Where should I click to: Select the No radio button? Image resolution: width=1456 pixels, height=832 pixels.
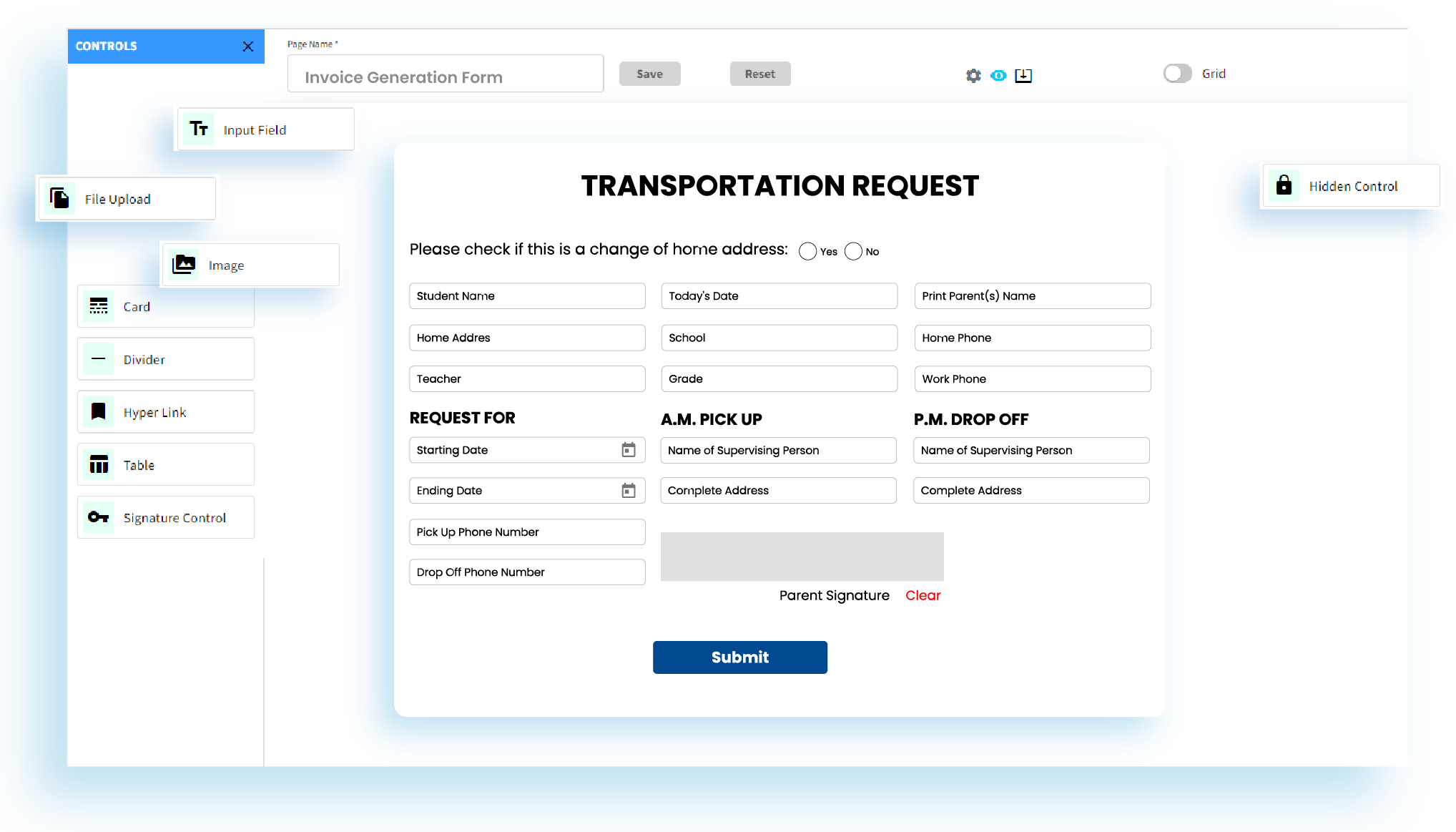[852, 251]
